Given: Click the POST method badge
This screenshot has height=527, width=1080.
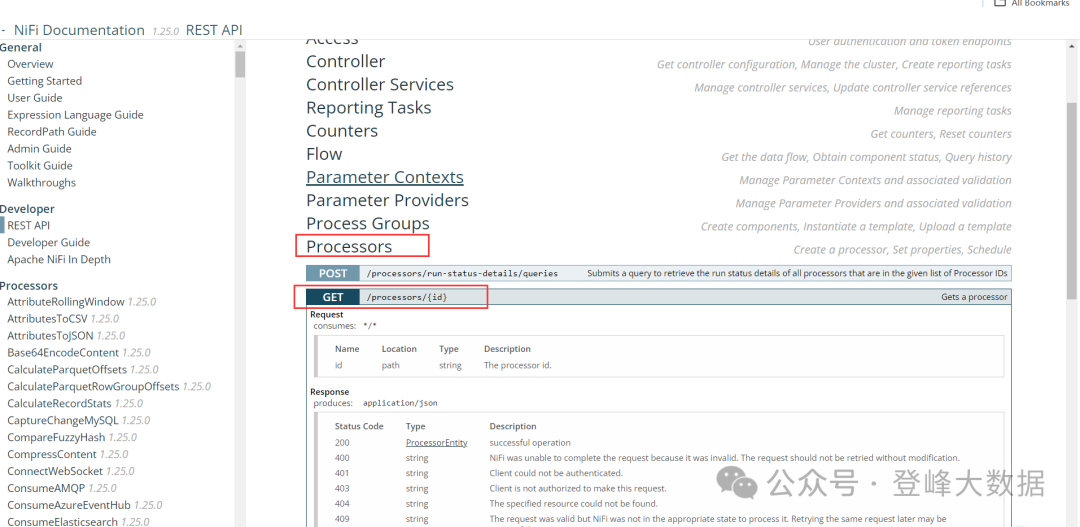Looking at the screenshot, I should [x=333, y=273].
